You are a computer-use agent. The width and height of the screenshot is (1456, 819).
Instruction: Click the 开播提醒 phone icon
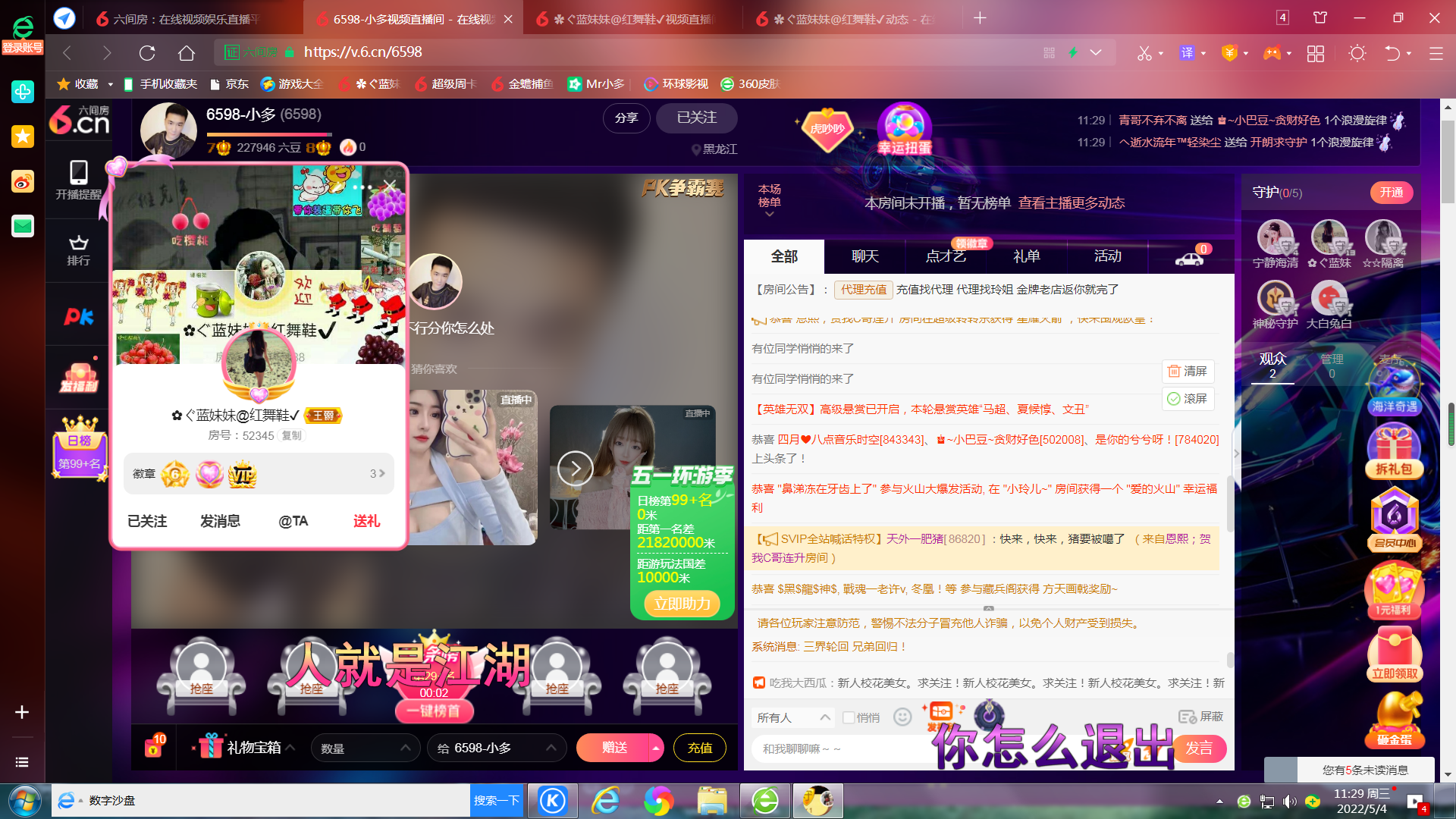[78, 180]
